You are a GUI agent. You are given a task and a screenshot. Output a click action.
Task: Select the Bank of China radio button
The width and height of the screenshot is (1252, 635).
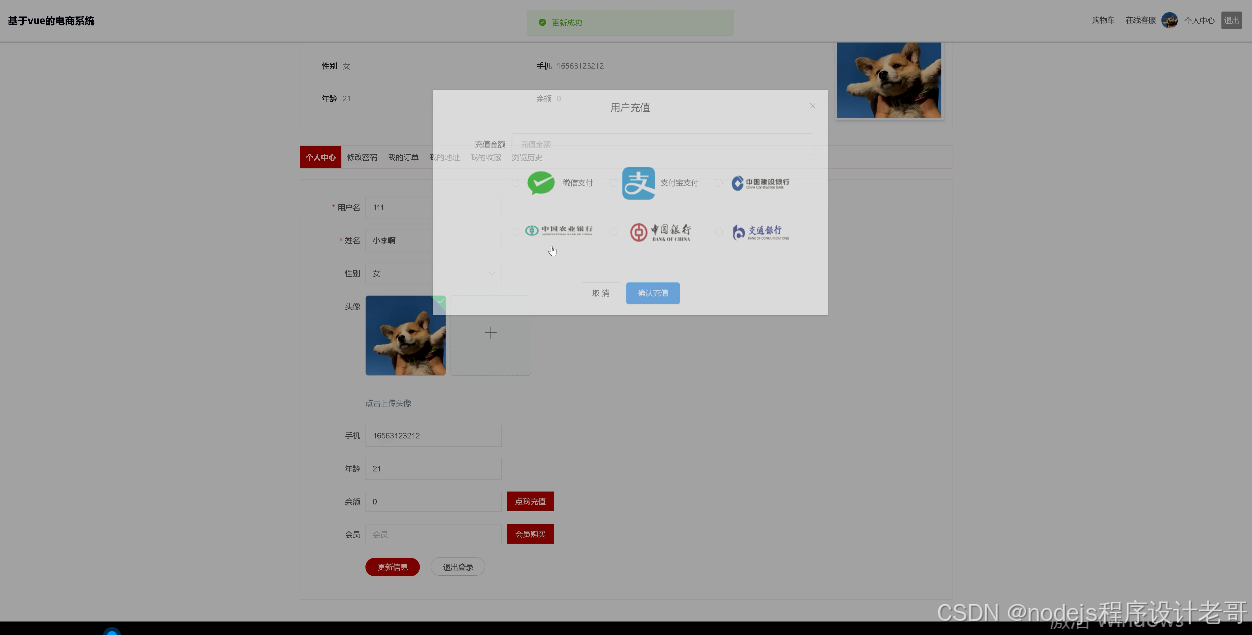614,232
